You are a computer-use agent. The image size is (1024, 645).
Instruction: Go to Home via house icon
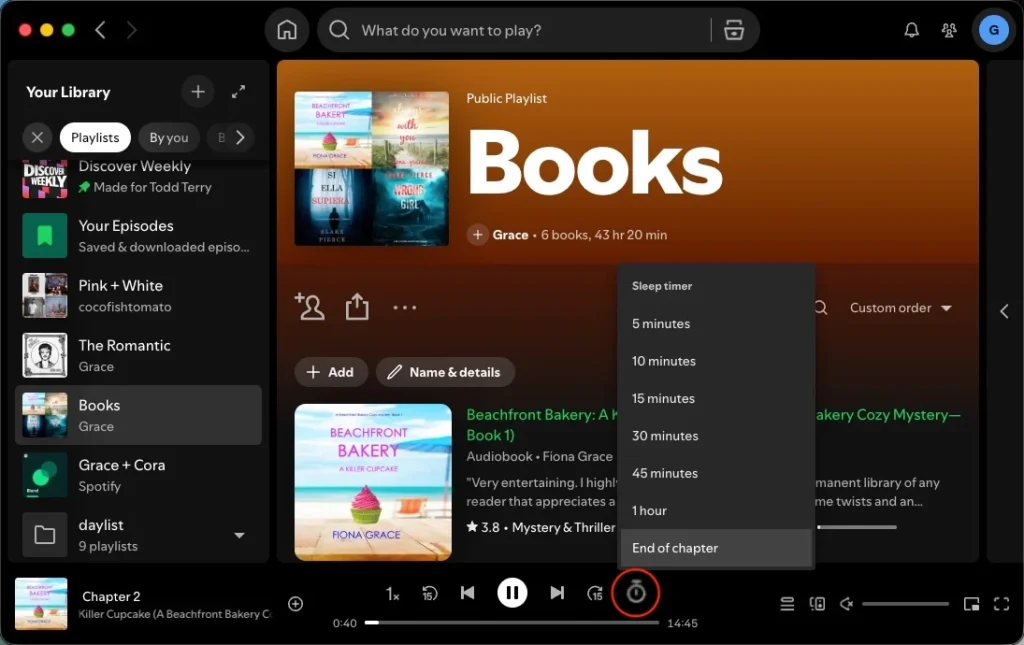(x=287, y=30)
